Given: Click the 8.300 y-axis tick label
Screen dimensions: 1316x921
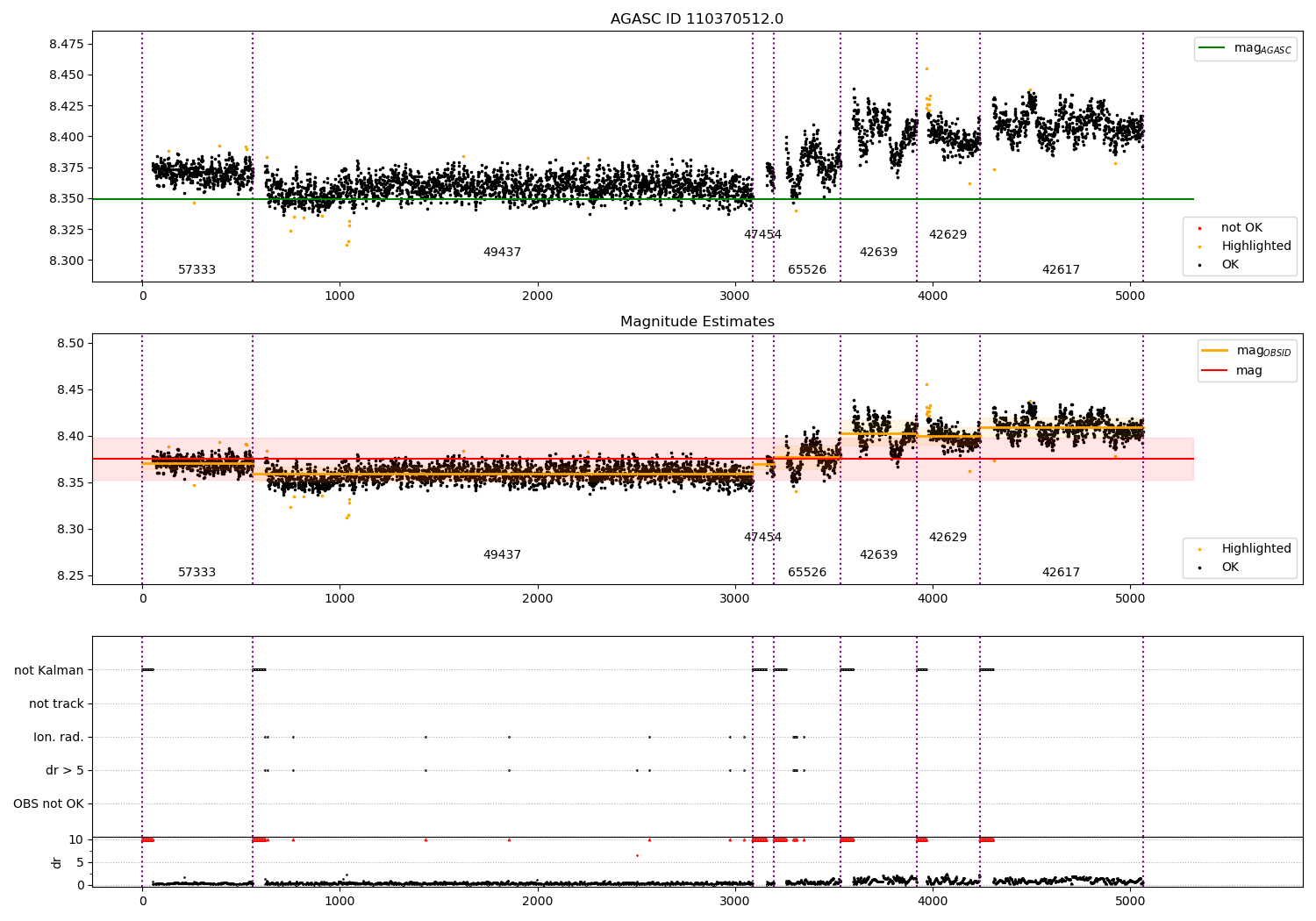Looking at the screenshot, I should coord(67,261).
